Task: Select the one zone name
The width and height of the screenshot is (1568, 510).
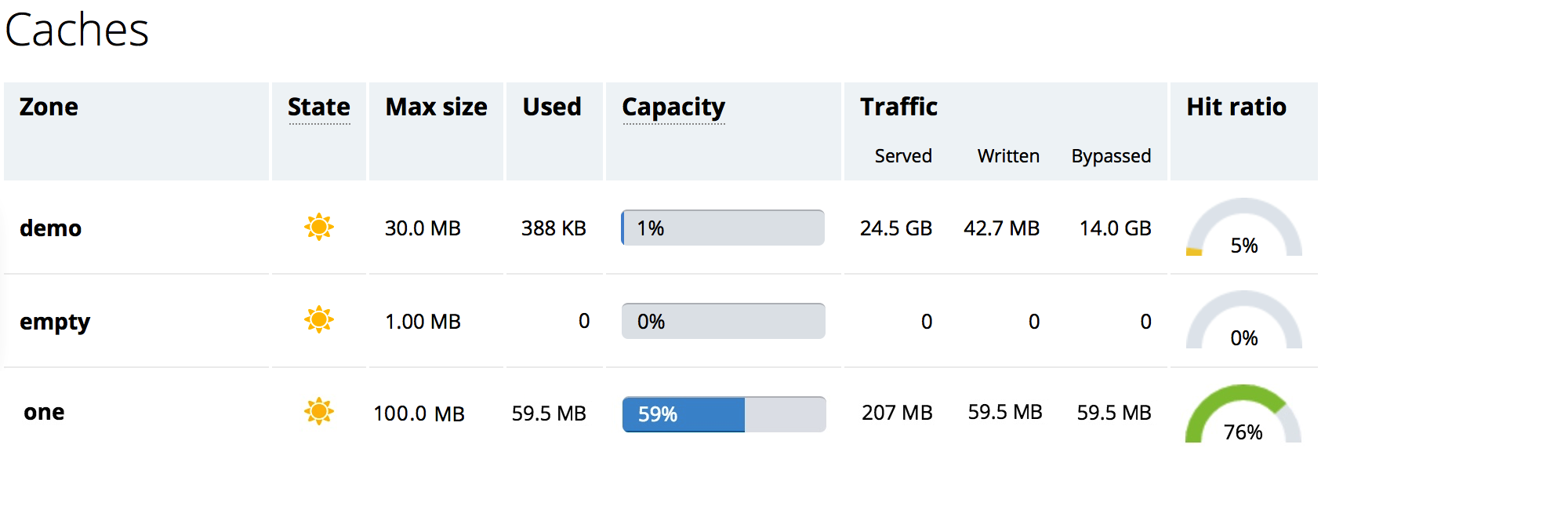Action: click(44, 412)
